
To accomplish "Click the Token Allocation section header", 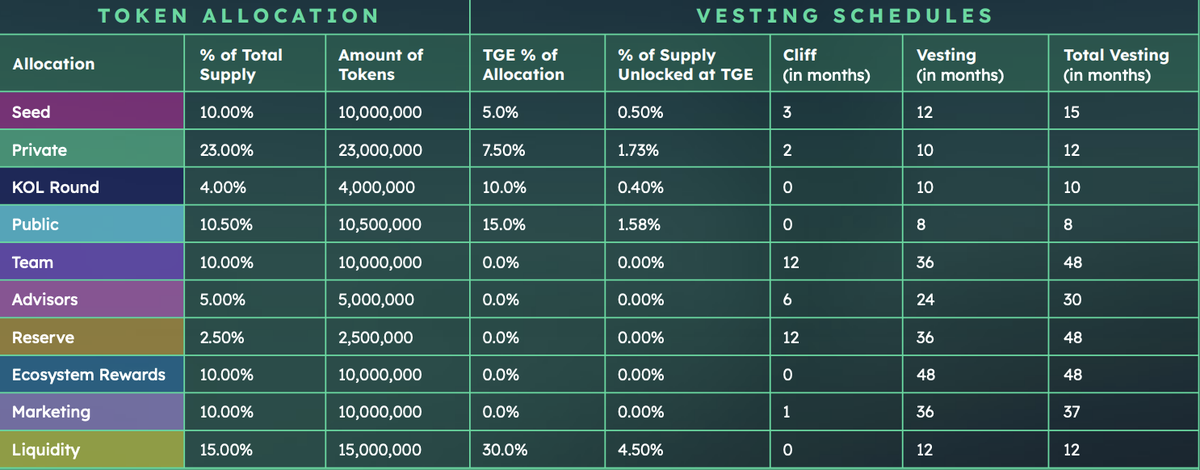I will [236, 16].
